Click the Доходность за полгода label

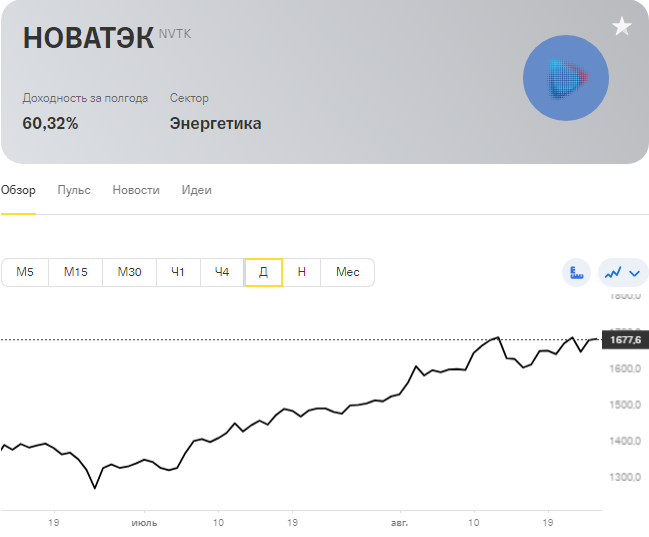click(85, 98)
